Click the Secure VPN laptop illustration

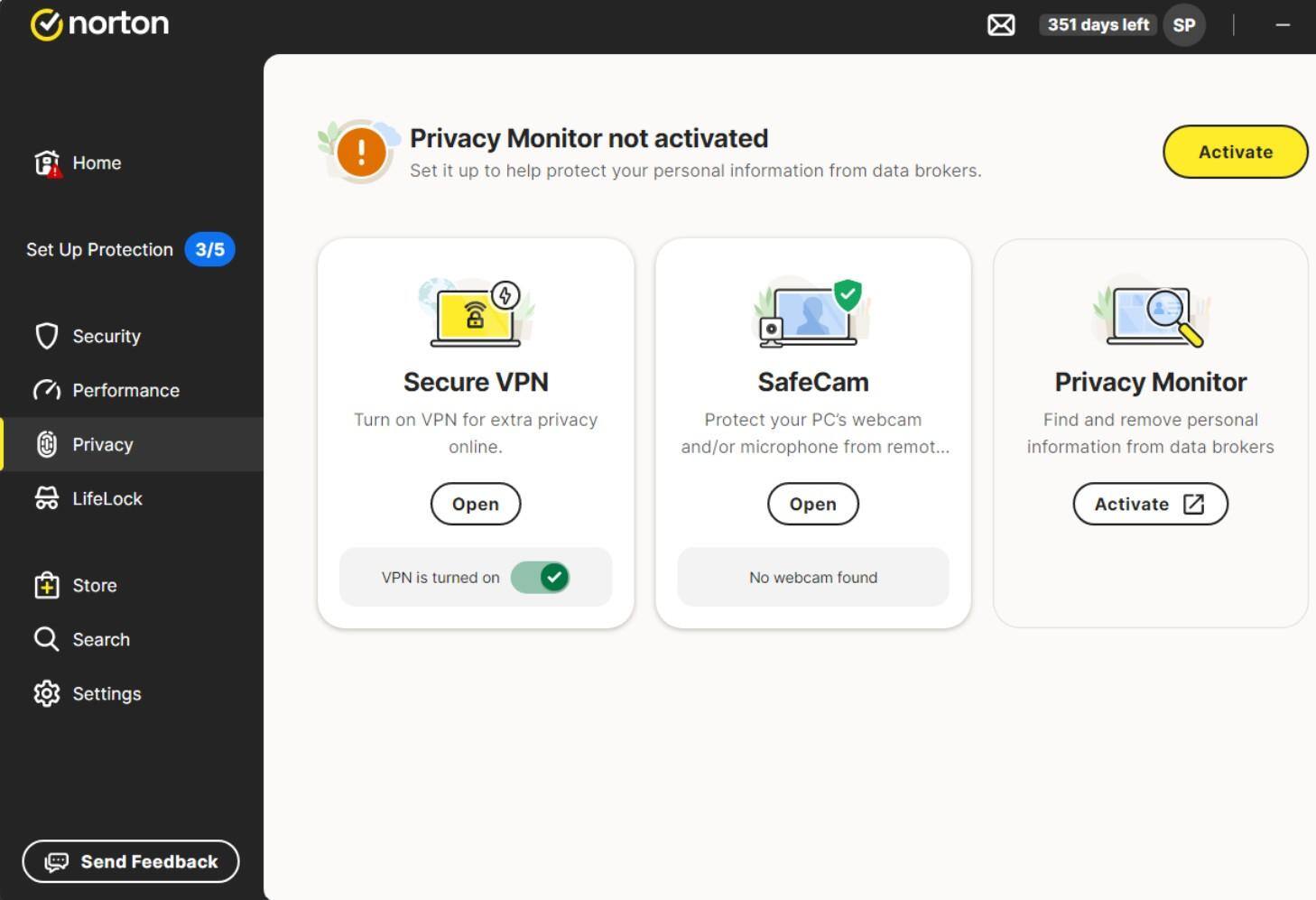click(x=476, y=313)
